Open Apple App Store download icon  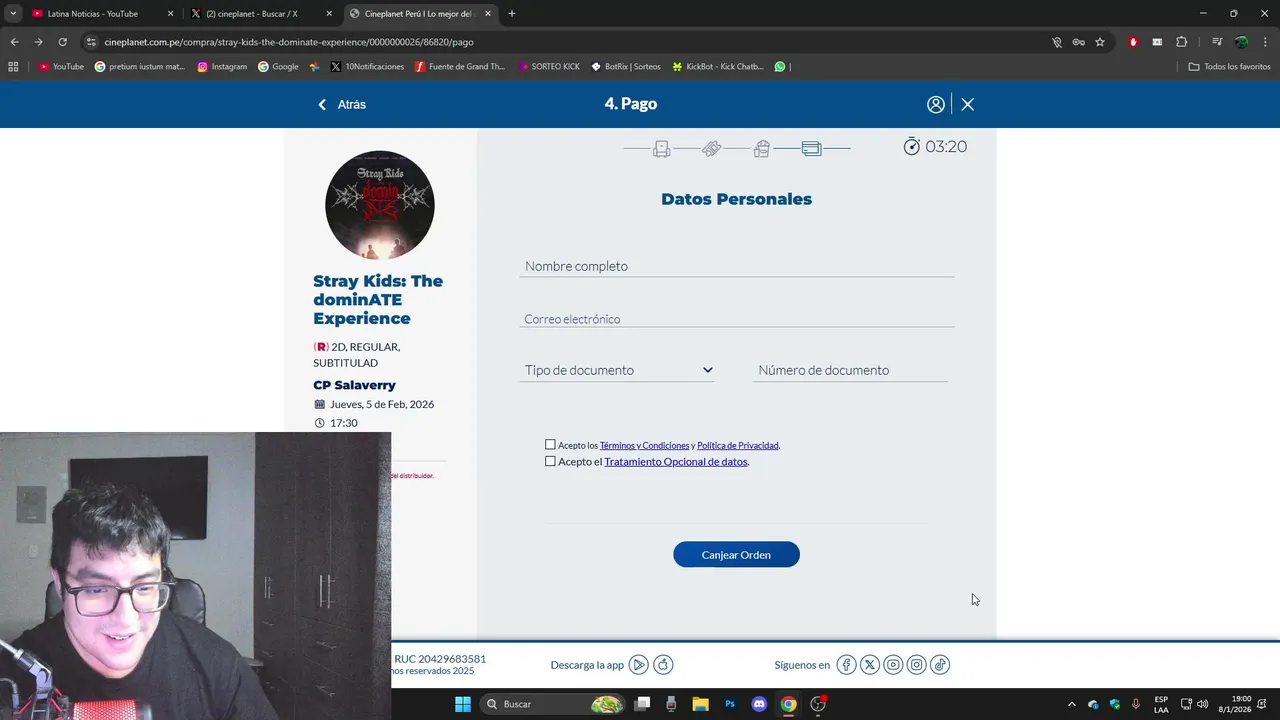[663, 665]
